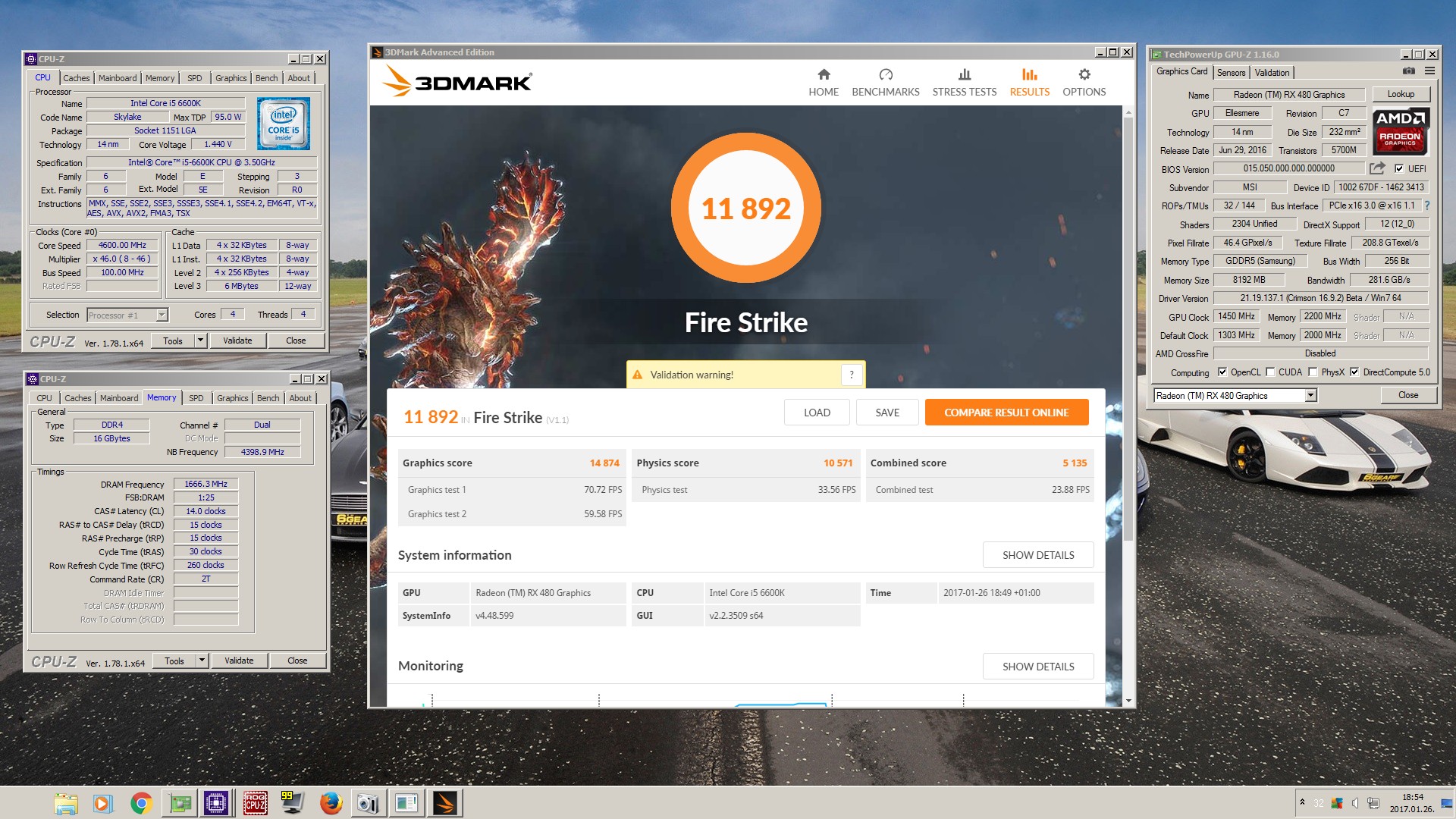
Task: Show hidden system tray icons
Action: [x=1302, y=802]
